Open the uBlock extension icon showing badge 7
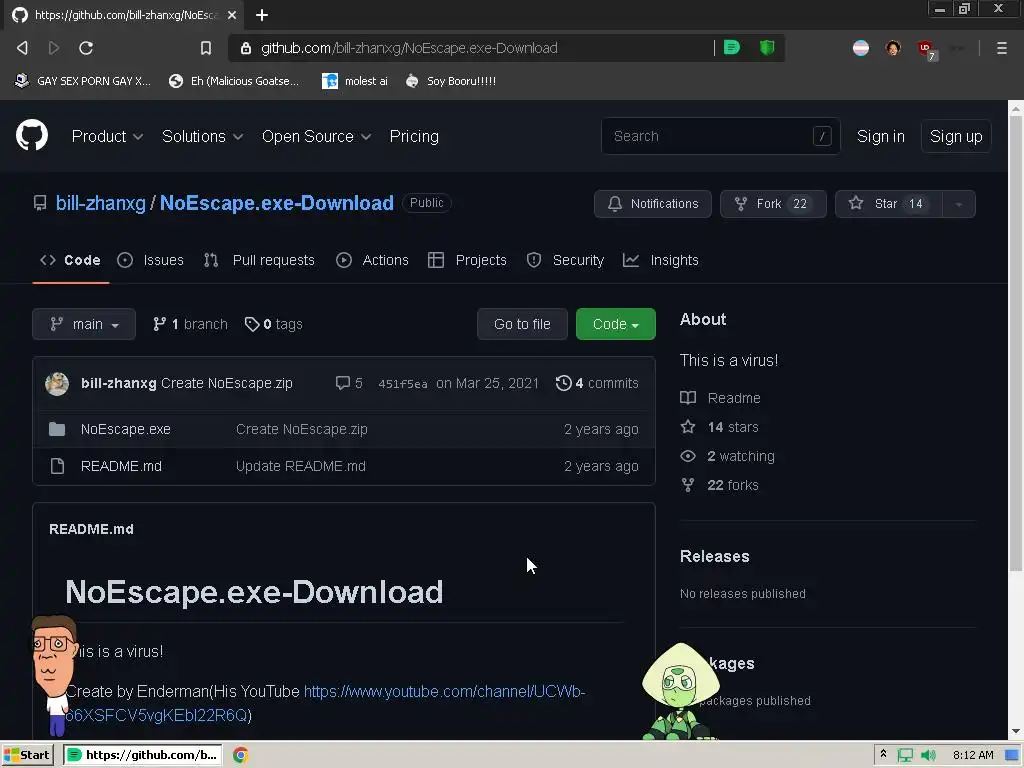The image size is (1024, 768). 926,49
